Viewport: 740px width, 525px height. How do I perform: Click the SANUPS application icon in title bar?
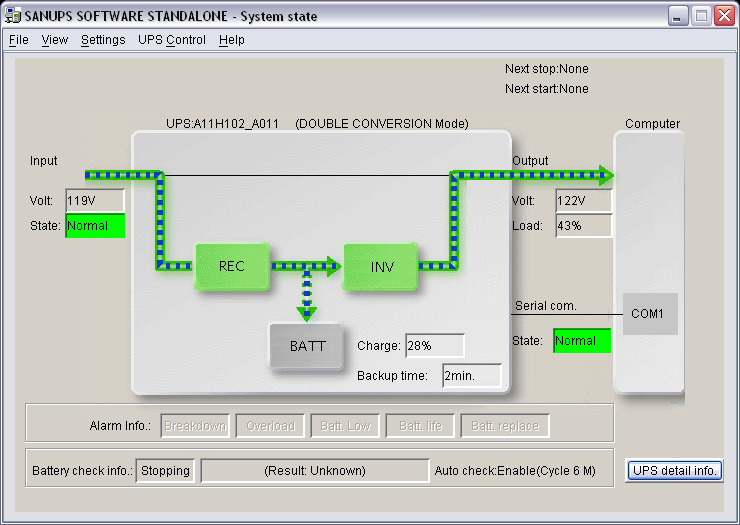[x=13, y=16]
